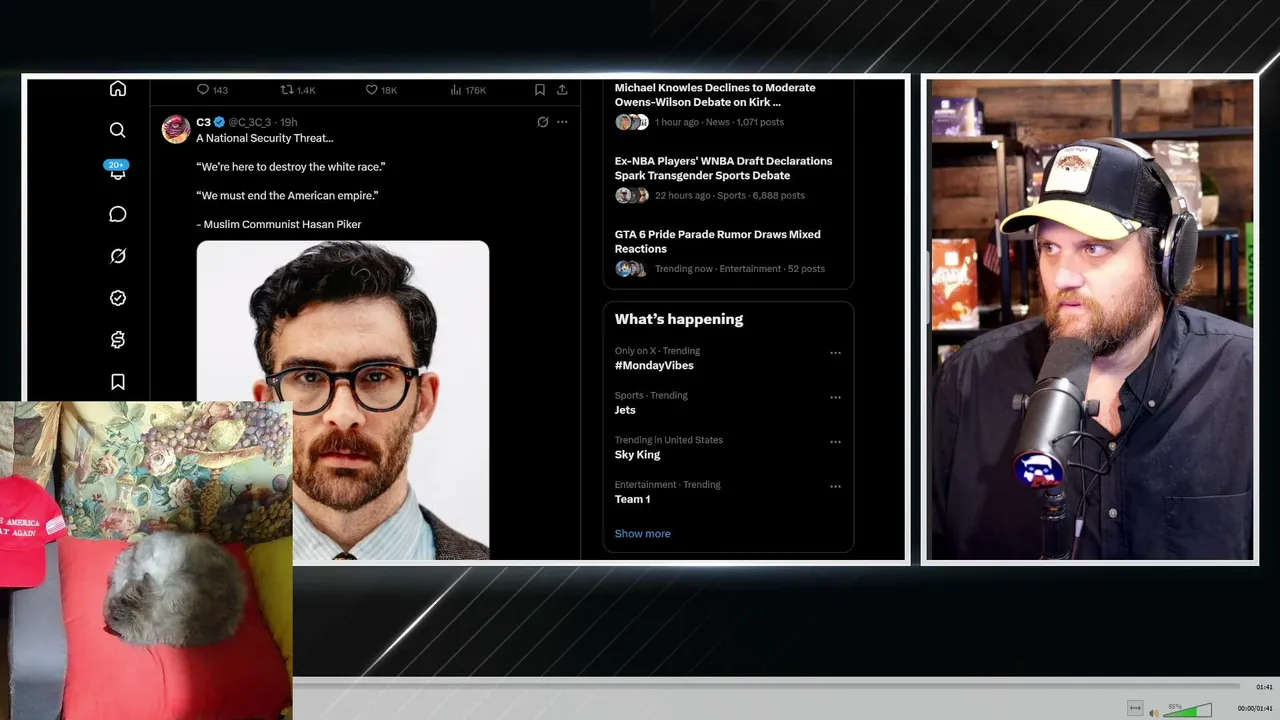1280x720 pixels.
Task: Open the GTA 6 Pride Parade Rumor story
Action: tap(717, 241)
